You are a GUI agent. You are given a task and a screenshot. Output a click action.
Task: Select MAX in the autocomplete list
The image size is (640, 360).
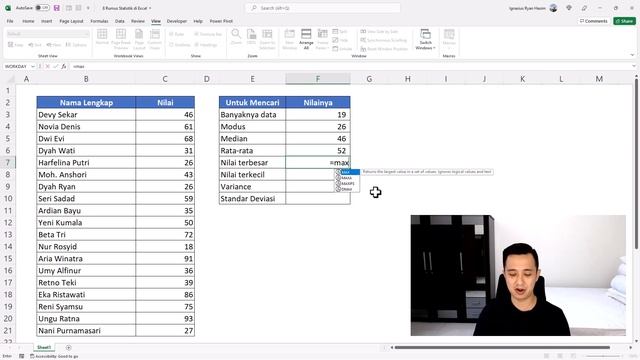[347, 172]
